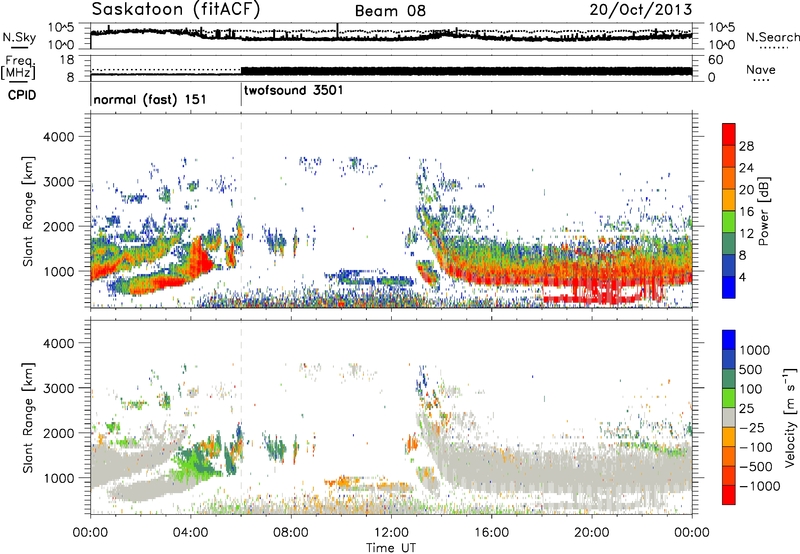Screen dimensions: 800x554
Task: Select the Beam 08 label
Action: pyautogui.click(x=390, y=11)
